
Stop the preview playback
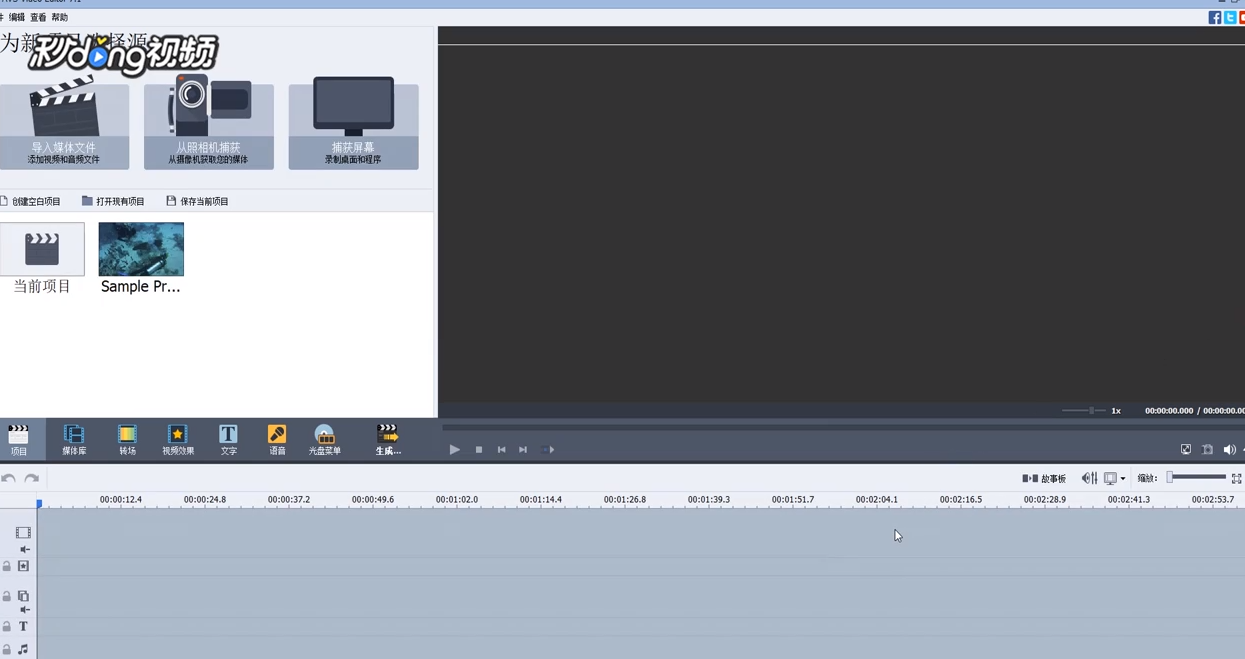[x=479, y=450]
